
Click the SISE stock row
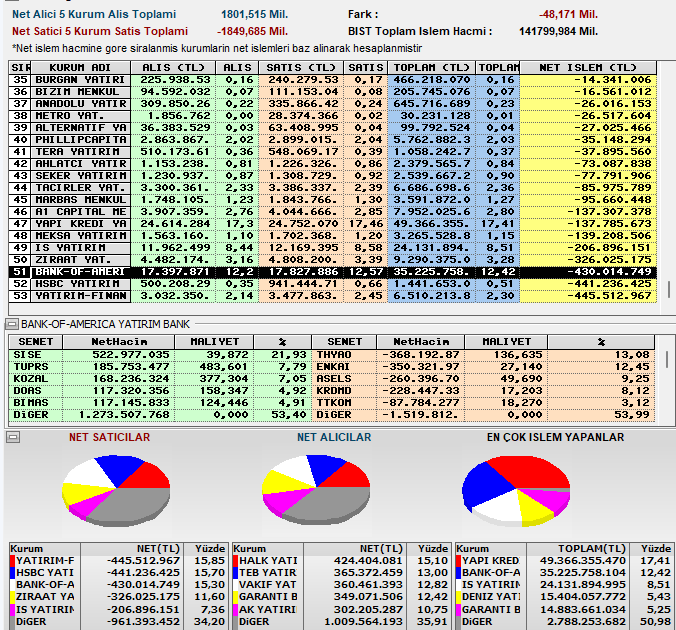[160, 355]
